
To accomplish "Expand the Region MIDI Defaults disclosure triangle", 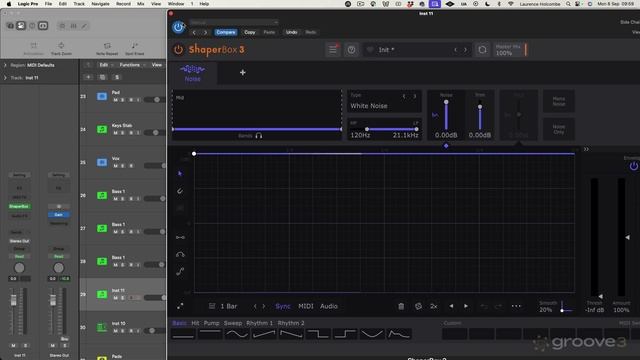I will click(x=5, y=65).
